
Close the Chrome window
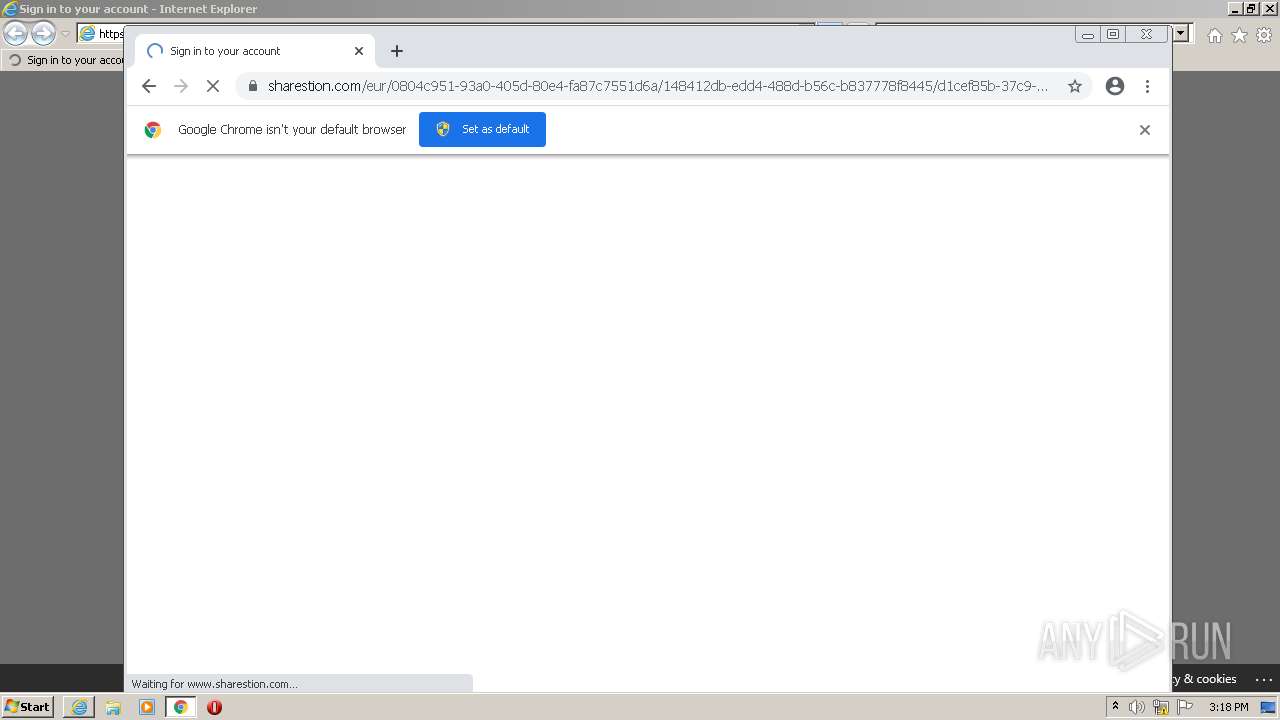pos(1147,34)
